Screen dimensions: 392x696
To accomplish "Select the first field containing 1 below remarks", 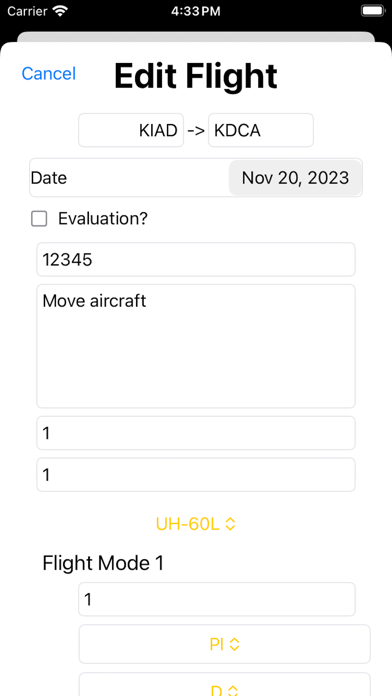I will [196, 433].
